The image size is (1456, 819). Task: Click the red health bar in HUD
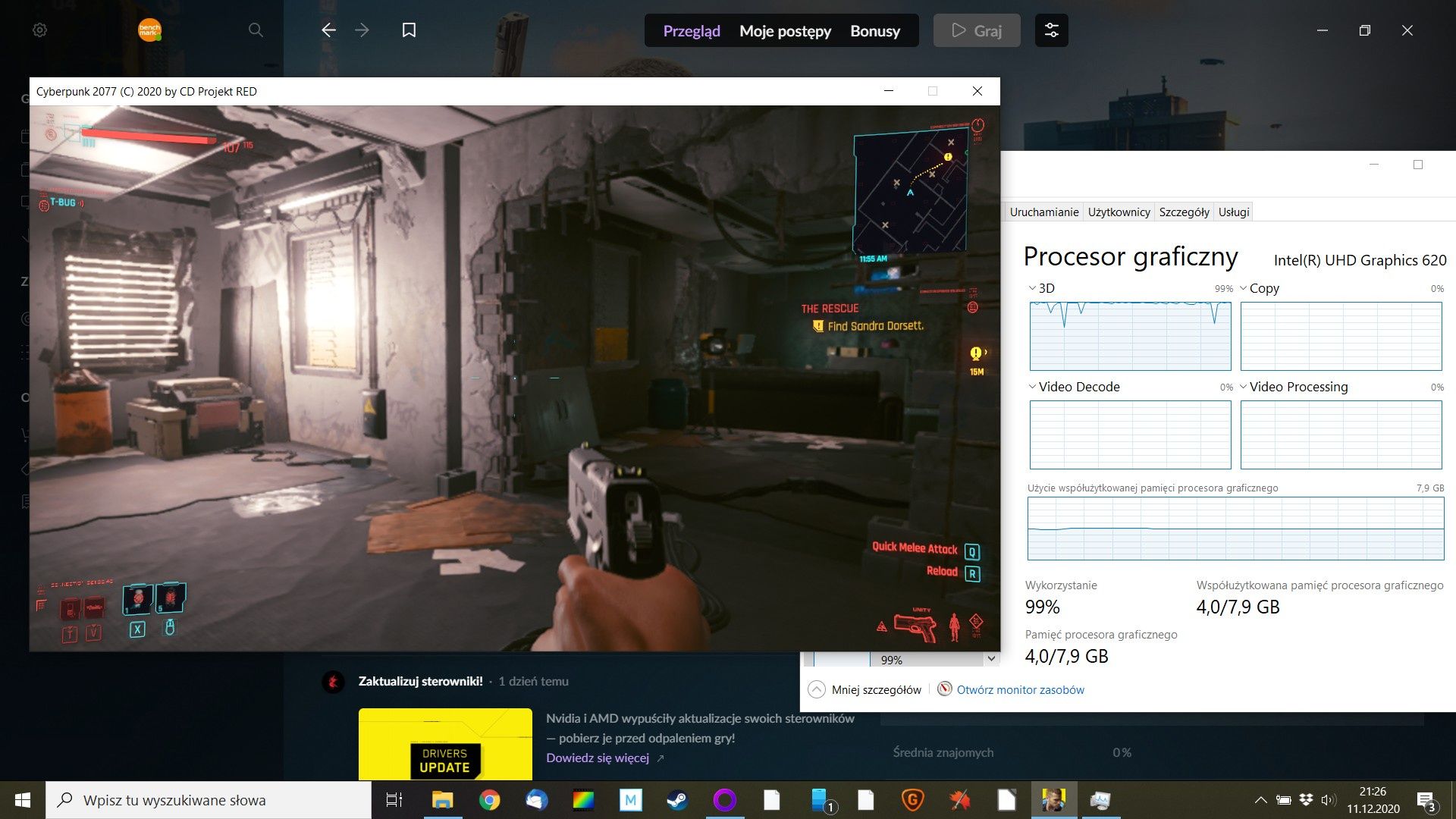click(148, 137)
